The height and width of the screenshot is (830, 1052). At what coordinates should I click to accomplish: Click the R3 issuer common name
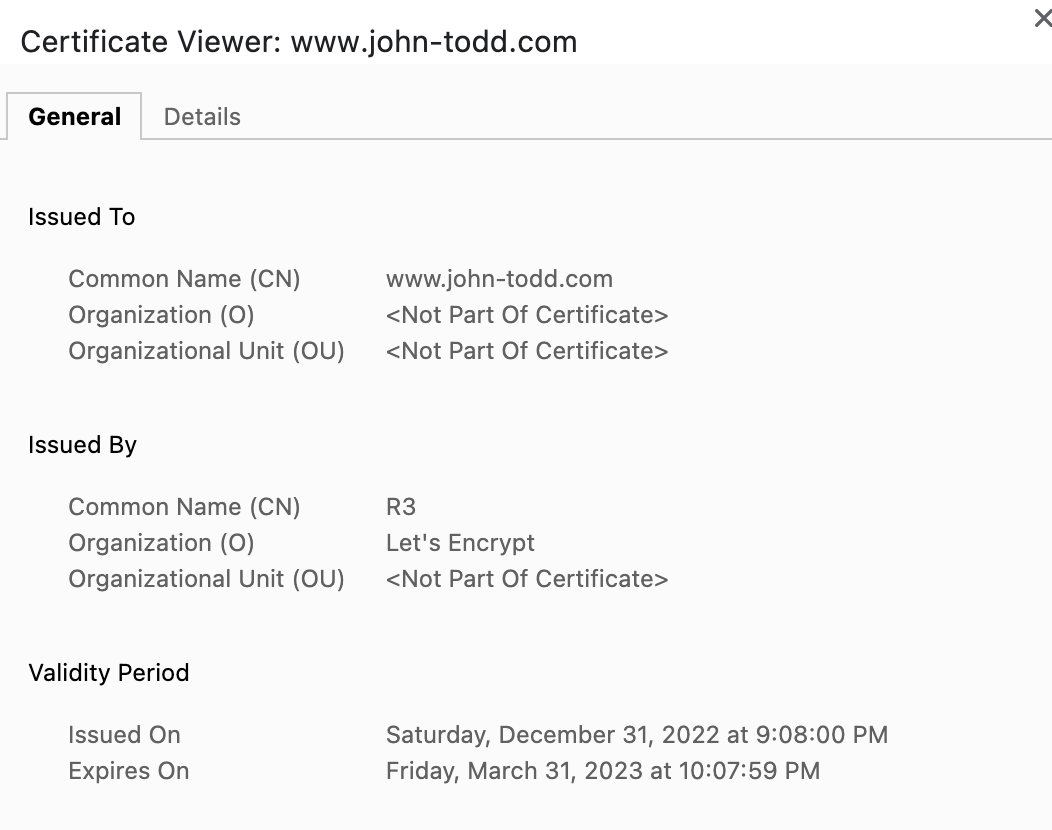(x=400, y=507)
